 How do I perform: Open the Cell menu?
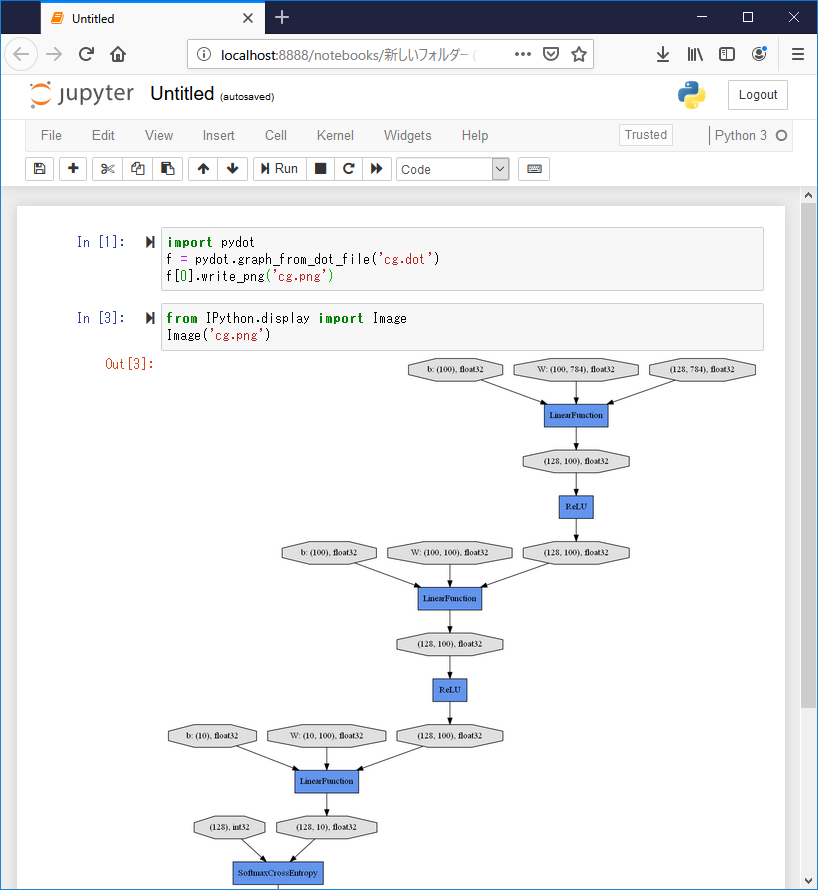(276, 136)
